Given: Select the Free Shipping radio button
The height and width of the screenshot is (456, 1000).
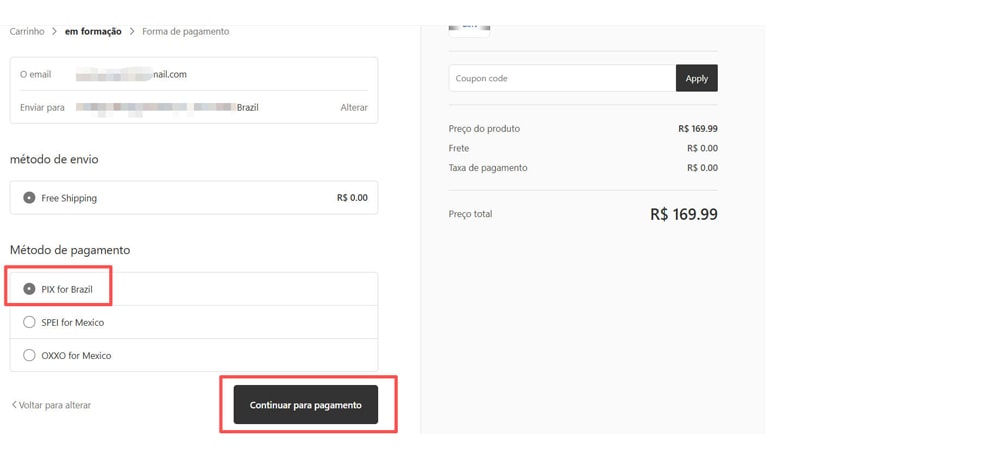Looking at the screenshot, I should (x=29, y=198).
